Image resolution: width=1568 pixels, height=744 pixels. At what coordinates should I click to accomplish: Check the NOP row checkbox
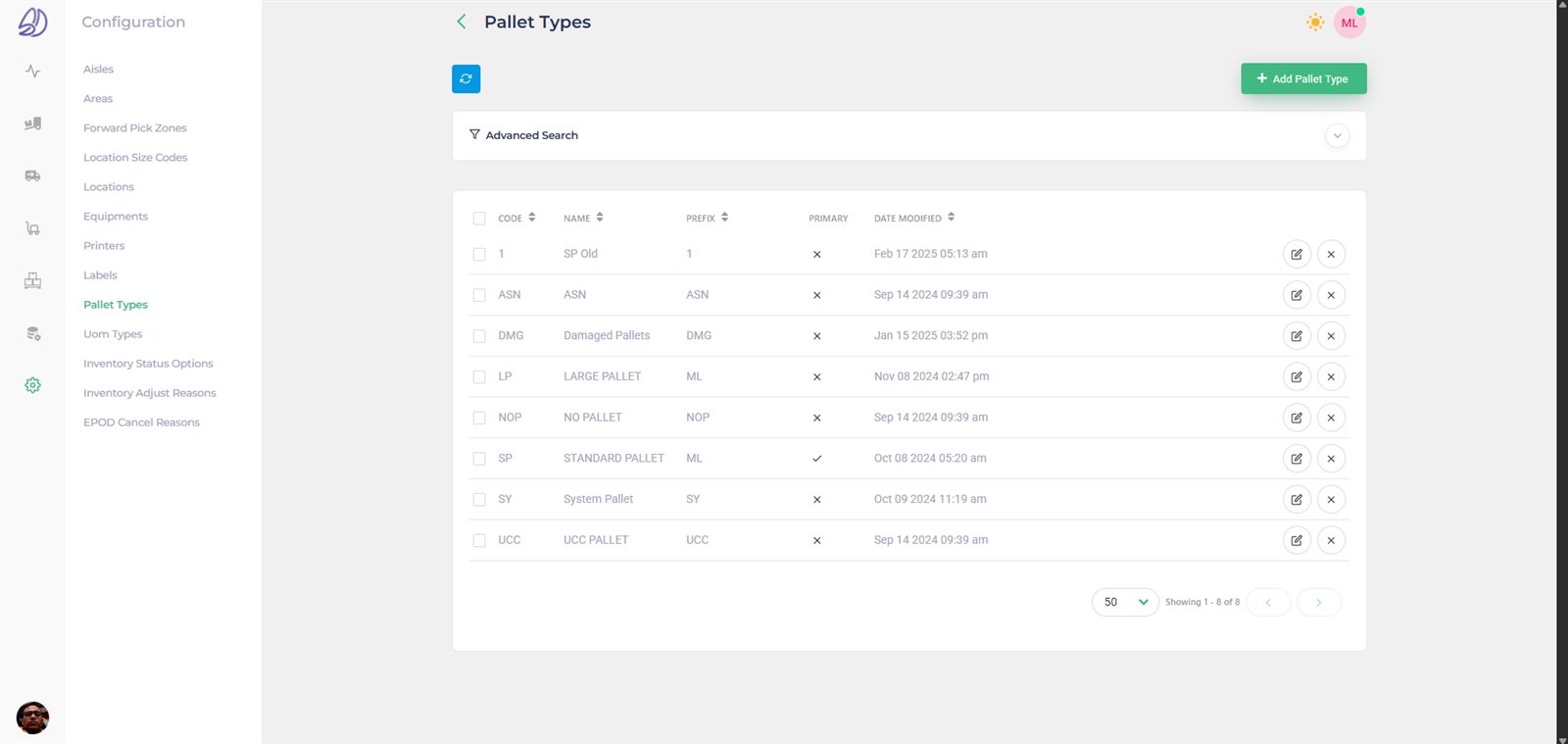pyautogui.click(x=479, y=418)
